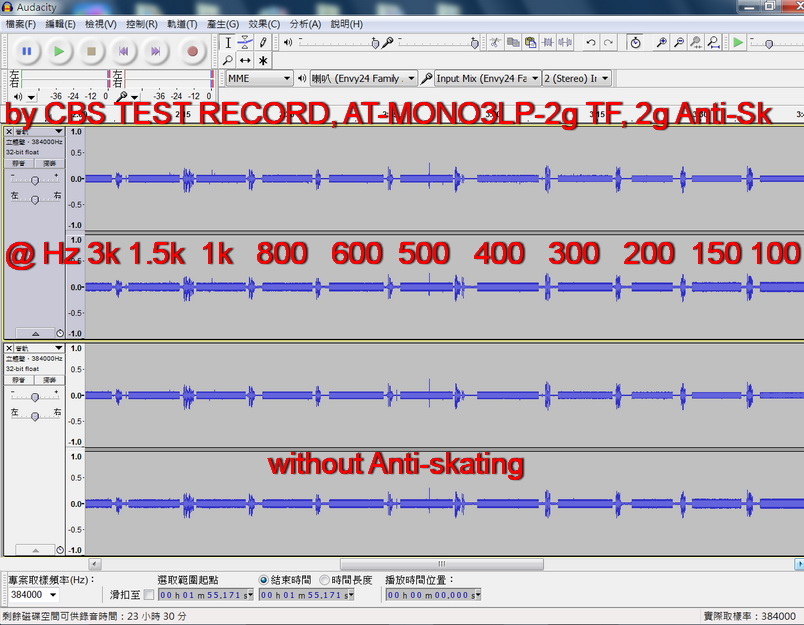Open the MME audio host dropdown
Image resolution: width=804 pixels, height=625 pixels.
point(259,78)
